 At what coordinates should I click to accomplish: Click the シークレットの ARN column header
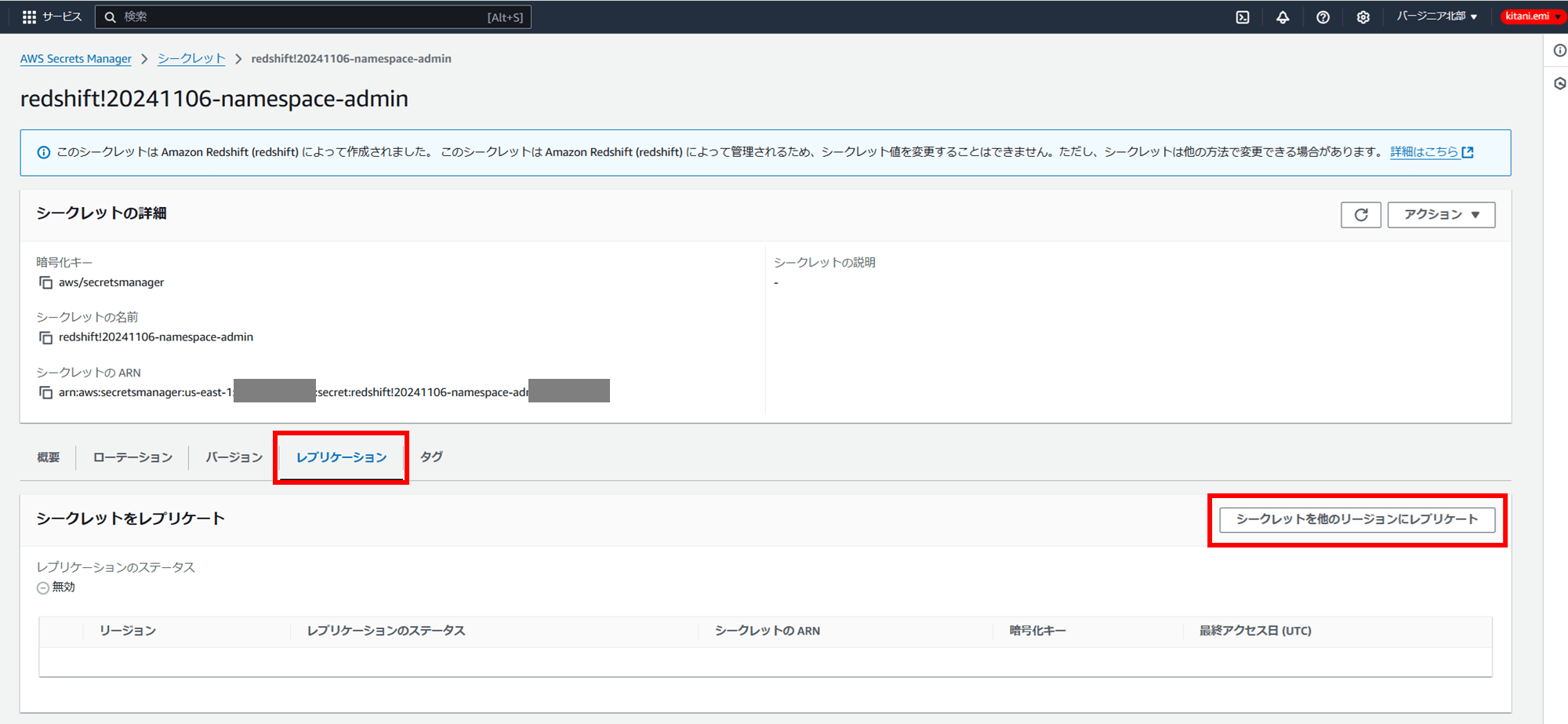pyautogui.click(x=768, y=631)
